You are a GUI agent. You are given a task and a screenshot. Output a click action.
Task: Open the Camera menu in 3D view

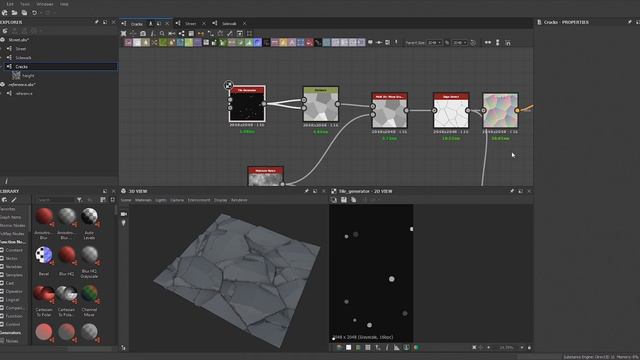[x=177, y=200]
